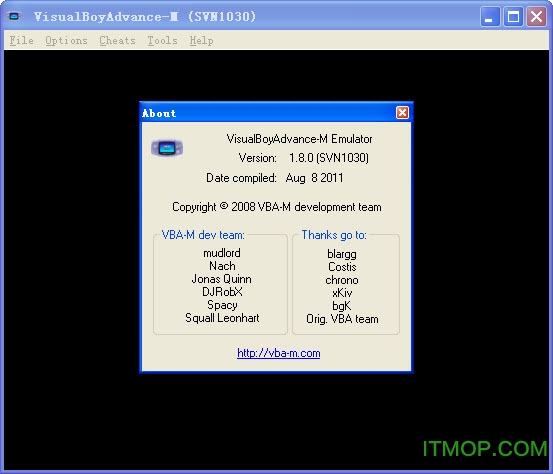553x474 pixels.
Task: Click the name DJRobX
Action: [x=222, y=292]
